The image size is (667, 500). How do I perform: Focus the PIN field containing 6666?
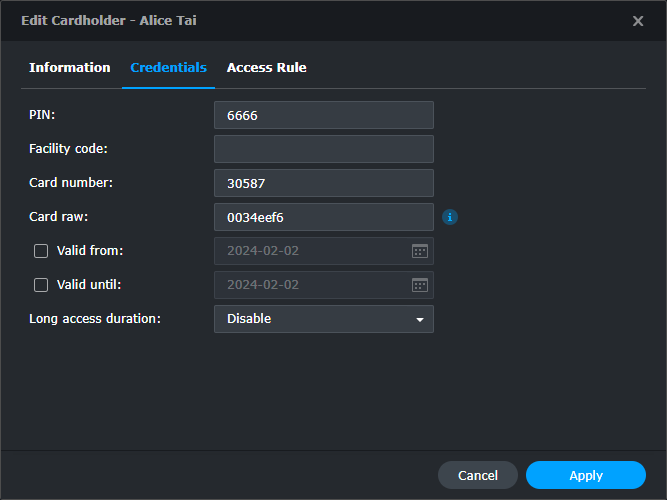324,115
